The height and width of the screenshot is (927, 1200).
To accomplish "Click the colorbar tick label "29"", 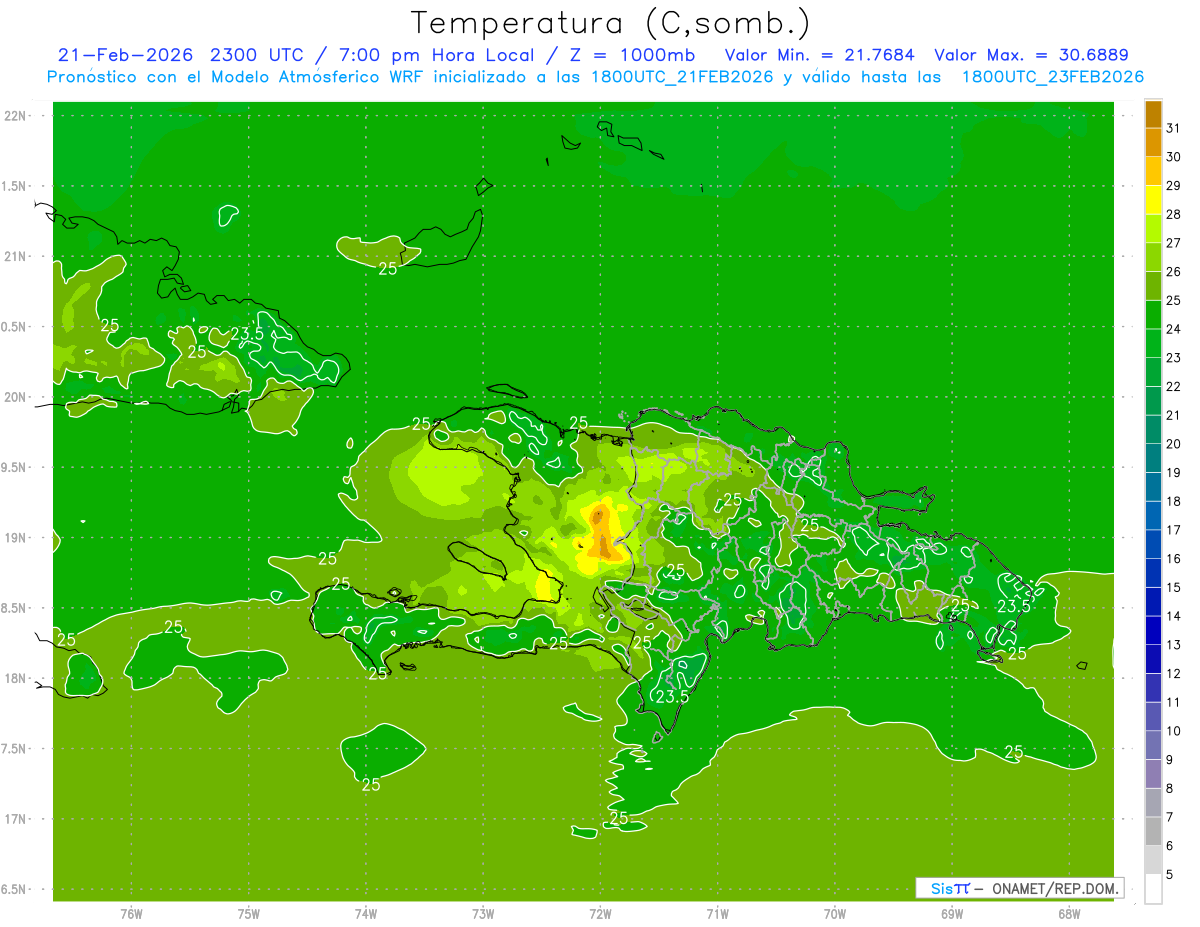I will (1174, 186).
